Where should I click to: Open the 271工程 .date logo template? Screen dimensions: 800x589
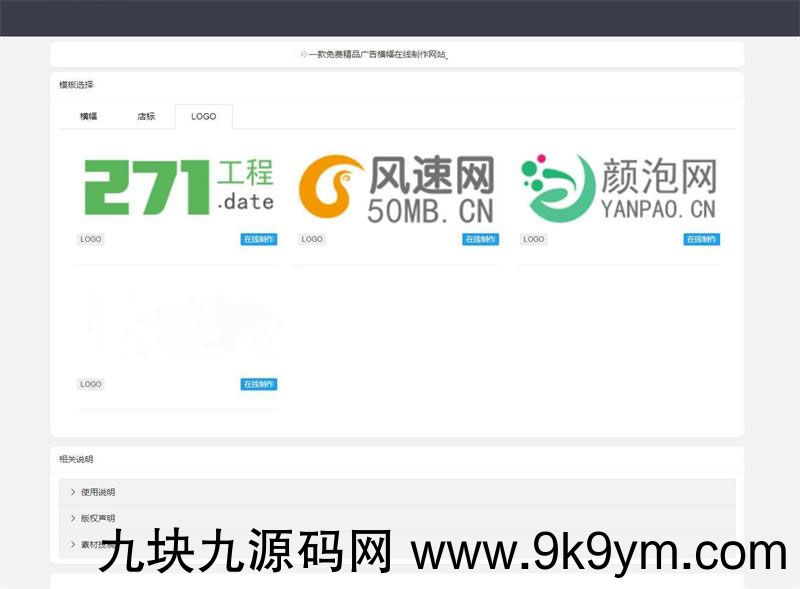tap(177, 187)
